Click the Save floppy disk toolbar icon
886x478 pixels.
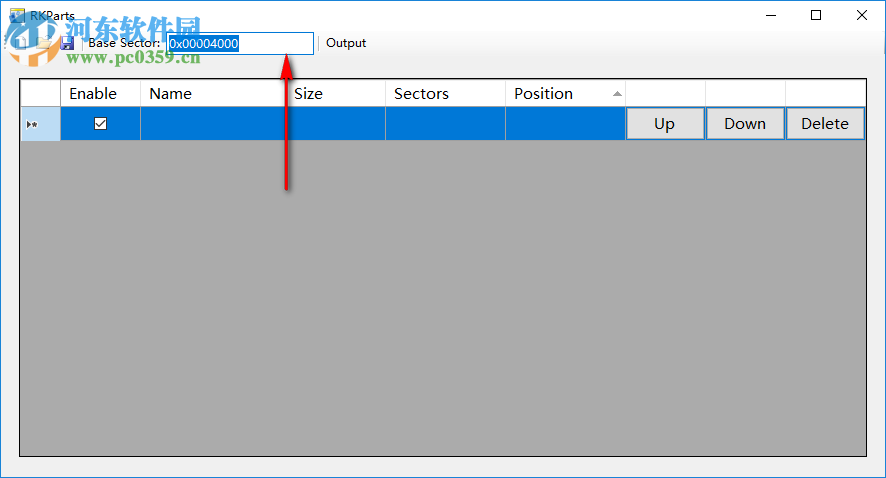(67, 44)
